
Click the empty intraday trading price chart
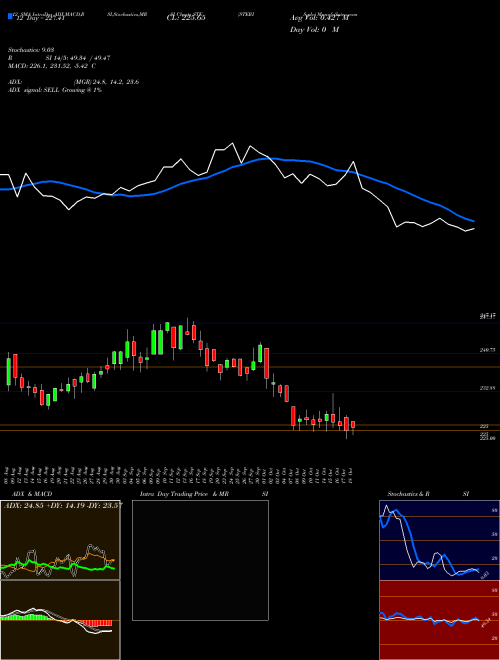pyautogui.click(x=200, y=560)
